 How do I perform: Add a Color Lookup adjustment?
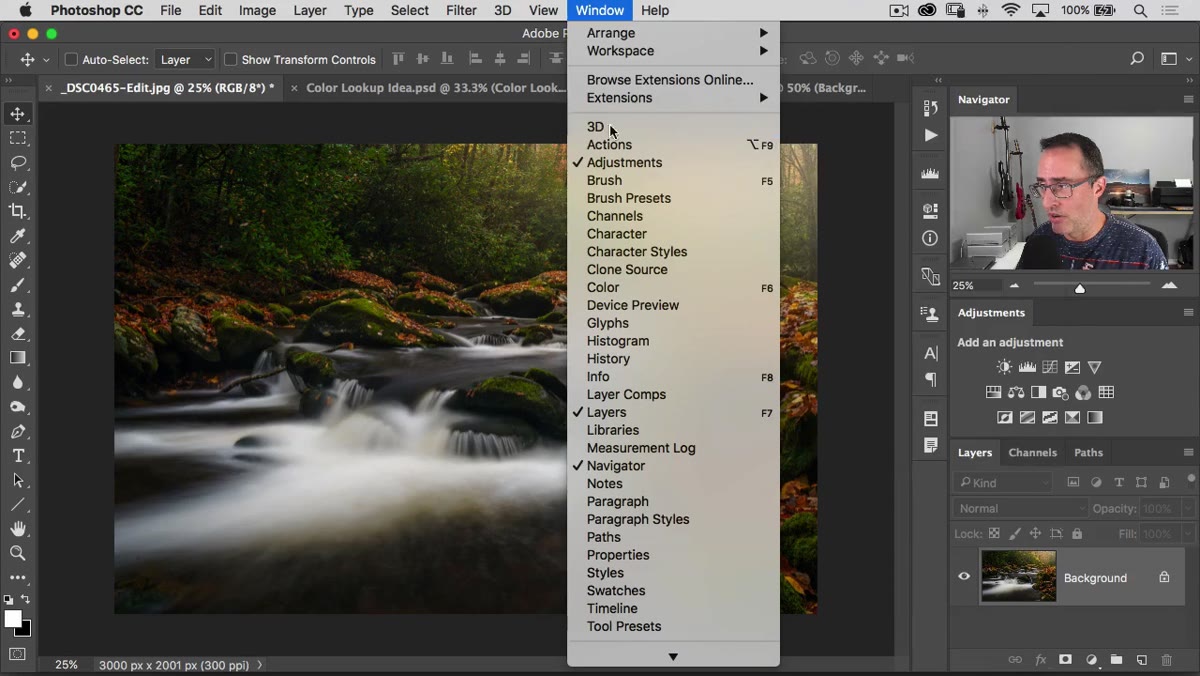point(1106,392)
